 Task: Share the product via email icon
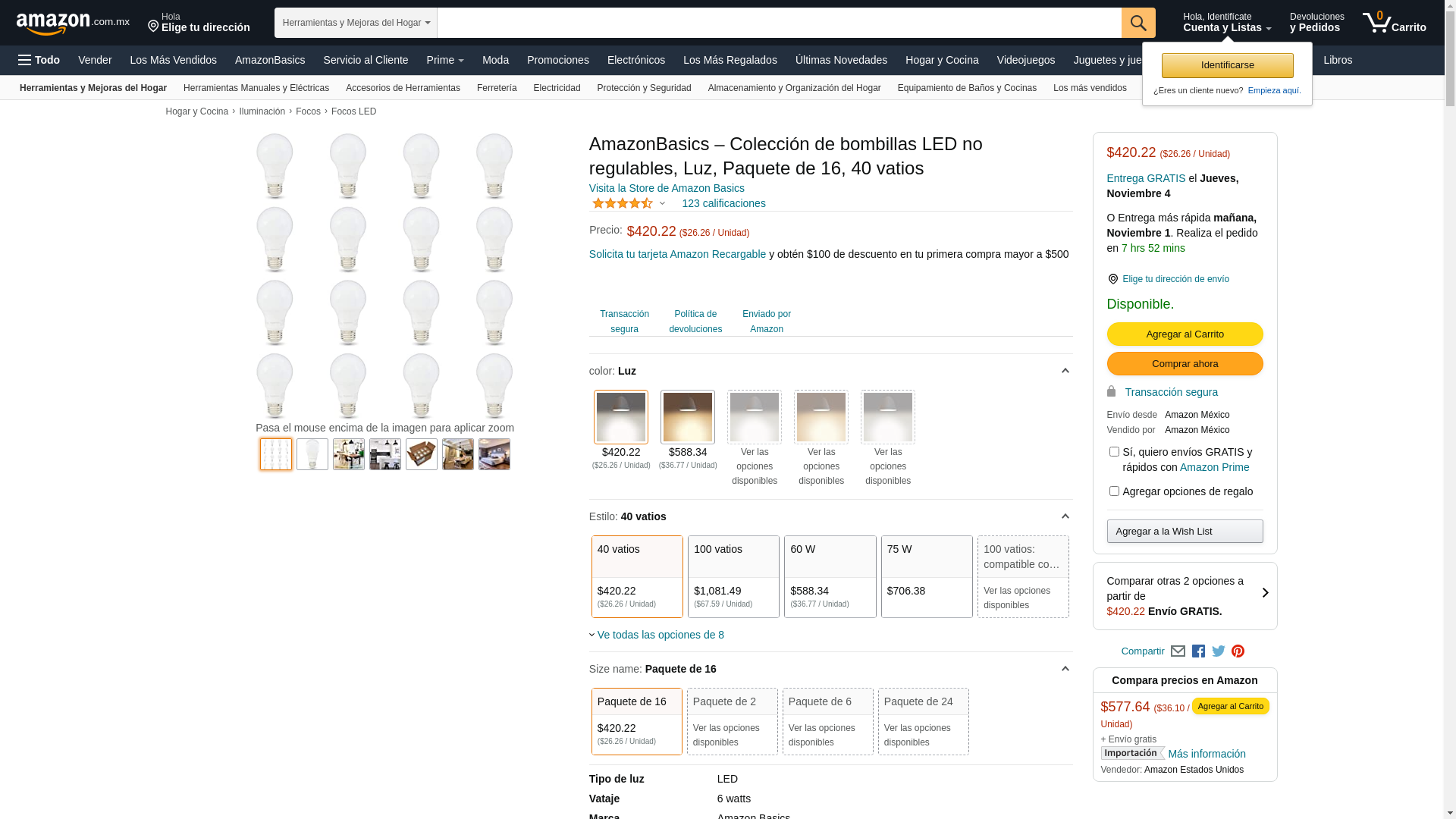[1178, 651]
